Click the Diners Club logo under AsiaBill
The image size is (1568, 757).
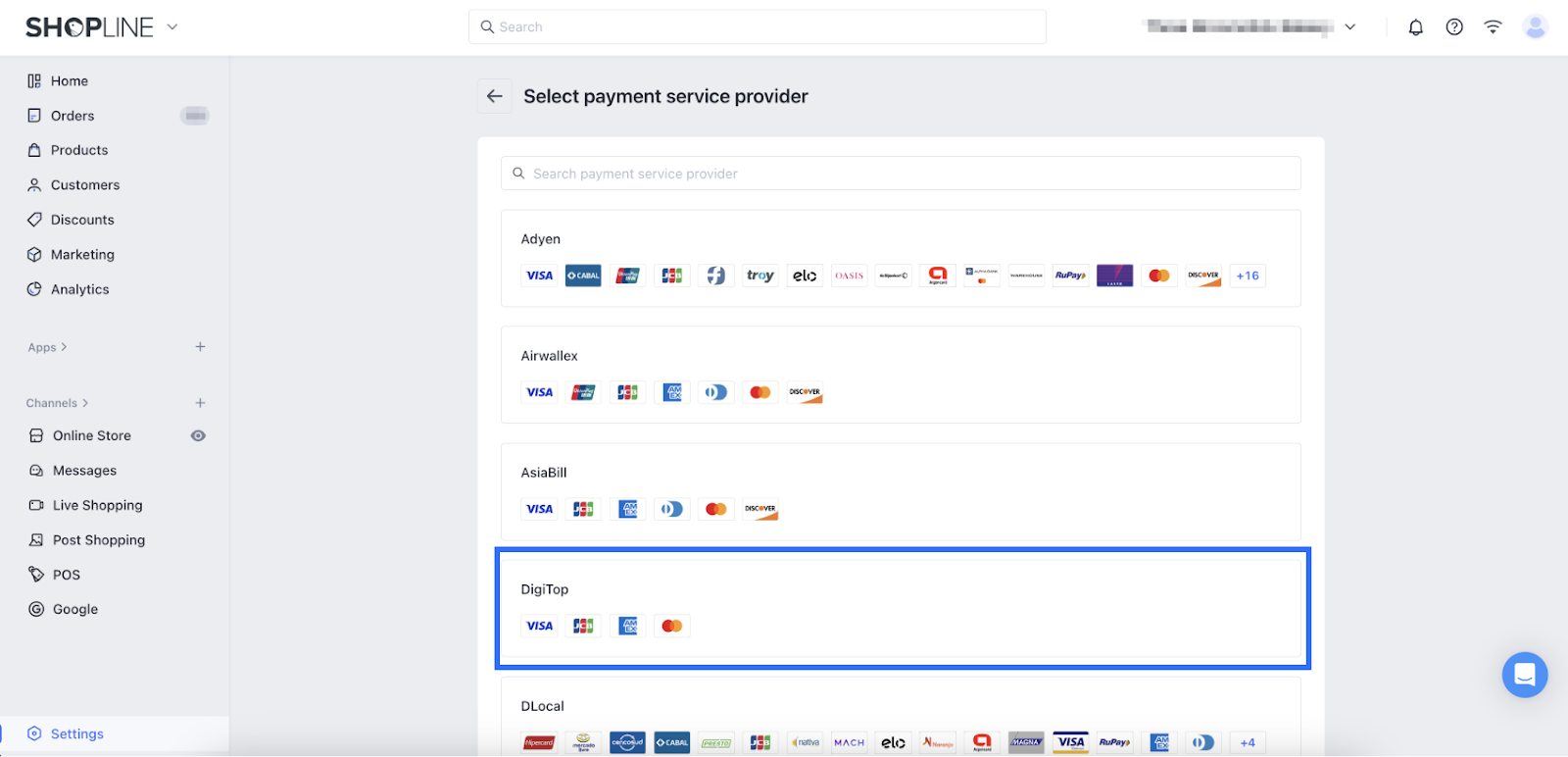click(x=672, y=509)
